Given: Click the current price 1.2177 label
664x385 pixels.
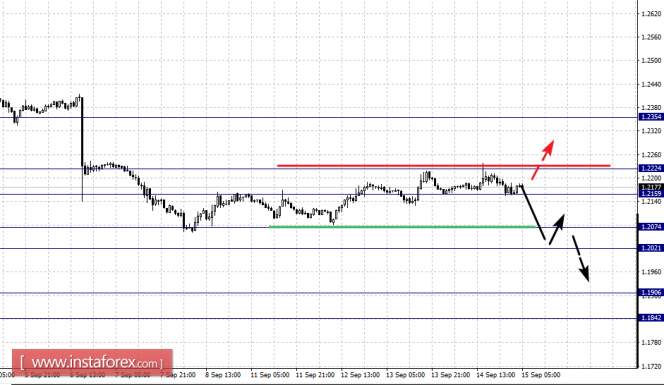Looking at the screenshot, I should tap(651, 187).
